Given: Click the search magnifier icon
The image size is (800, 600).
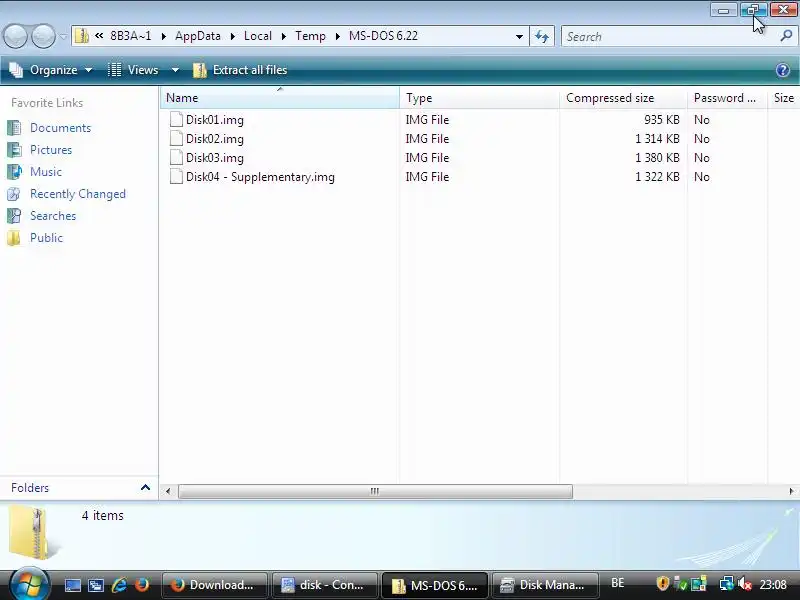Looking at the screenshot, I should pos(786,36).
